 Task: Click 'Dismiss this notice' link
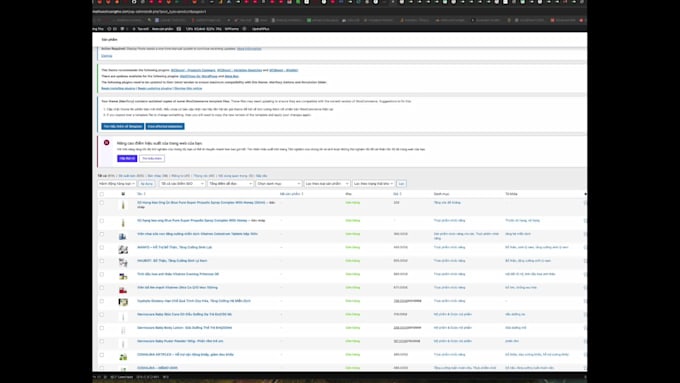pyautogui.click(x=188, y=88)
